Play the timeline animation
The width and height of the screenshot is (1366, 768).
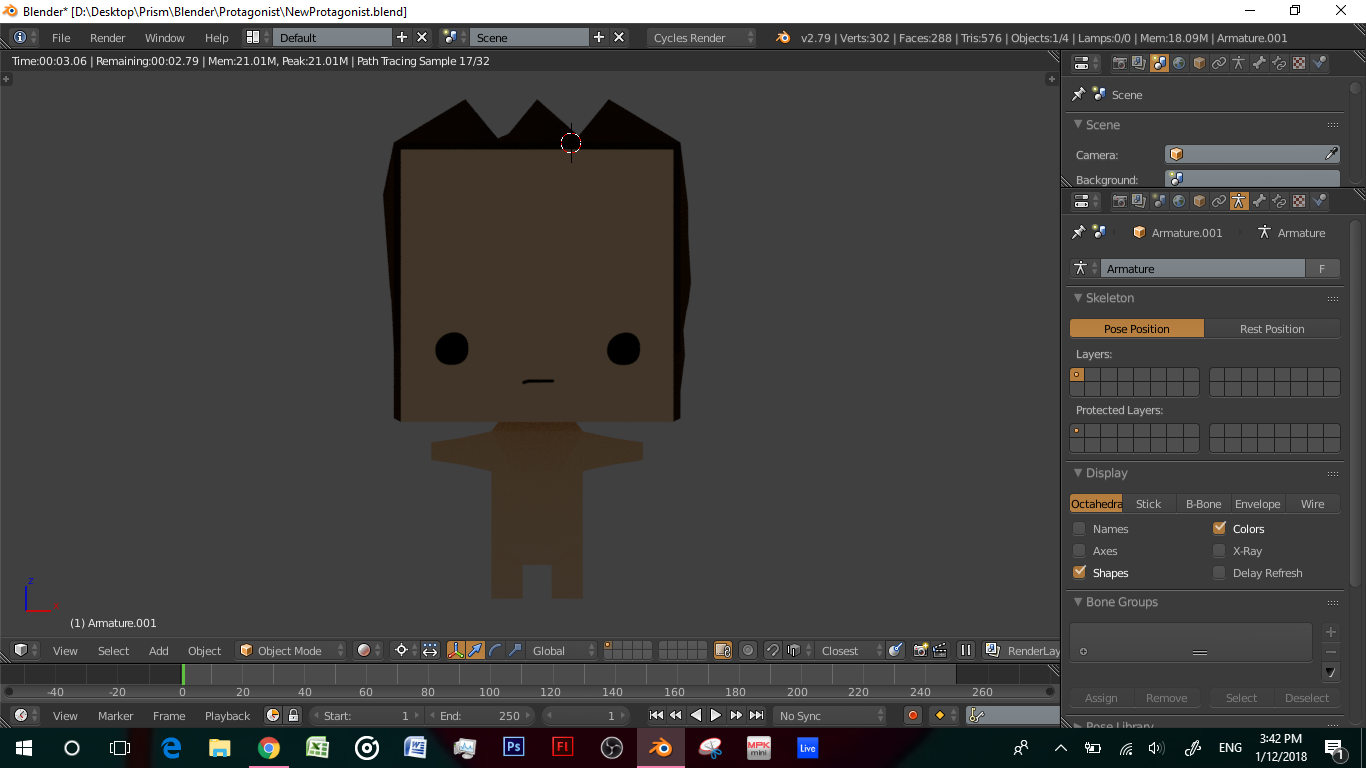click(715, 715)
